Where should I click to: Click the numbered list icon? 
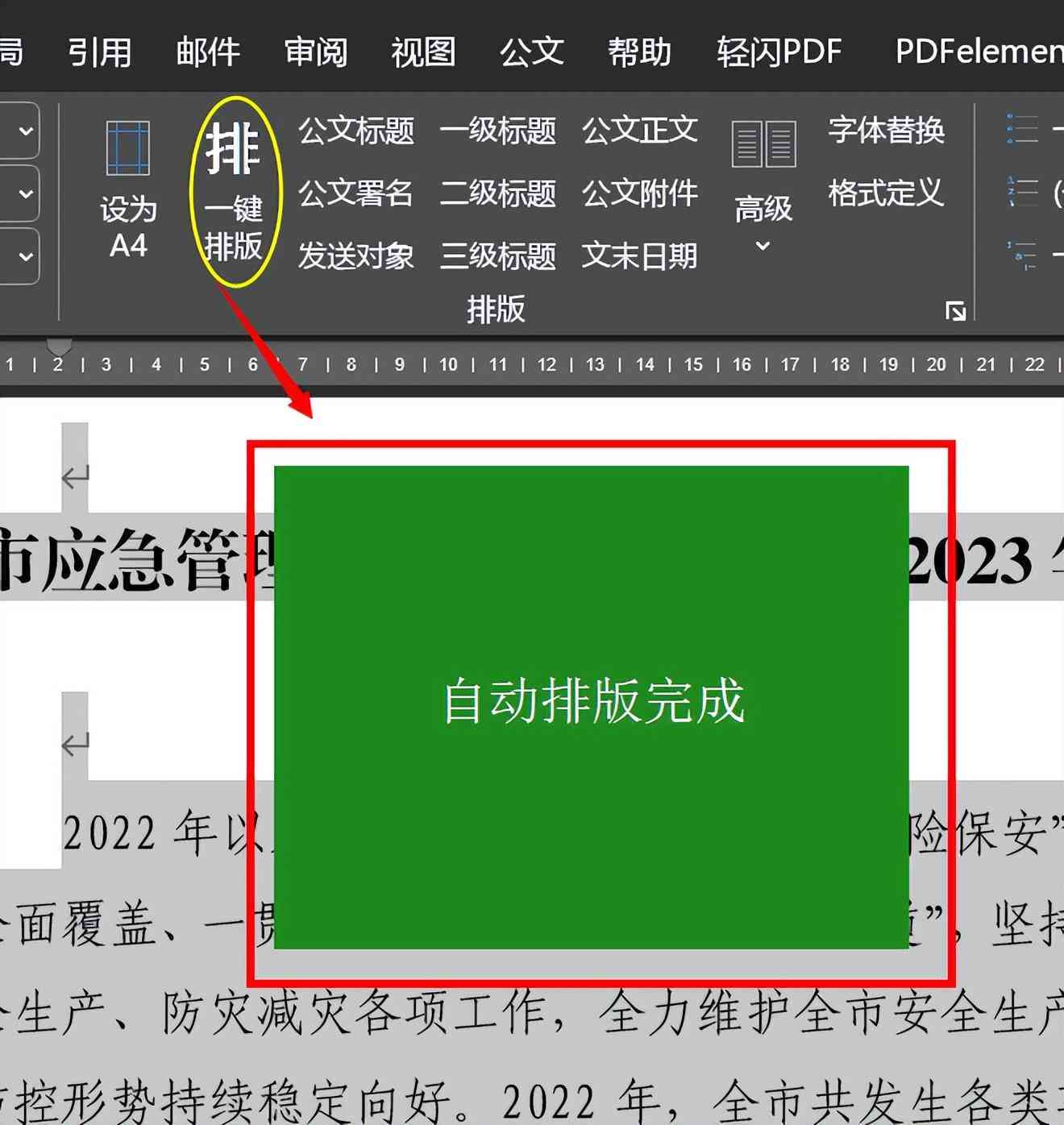(x=1023, y=192)
